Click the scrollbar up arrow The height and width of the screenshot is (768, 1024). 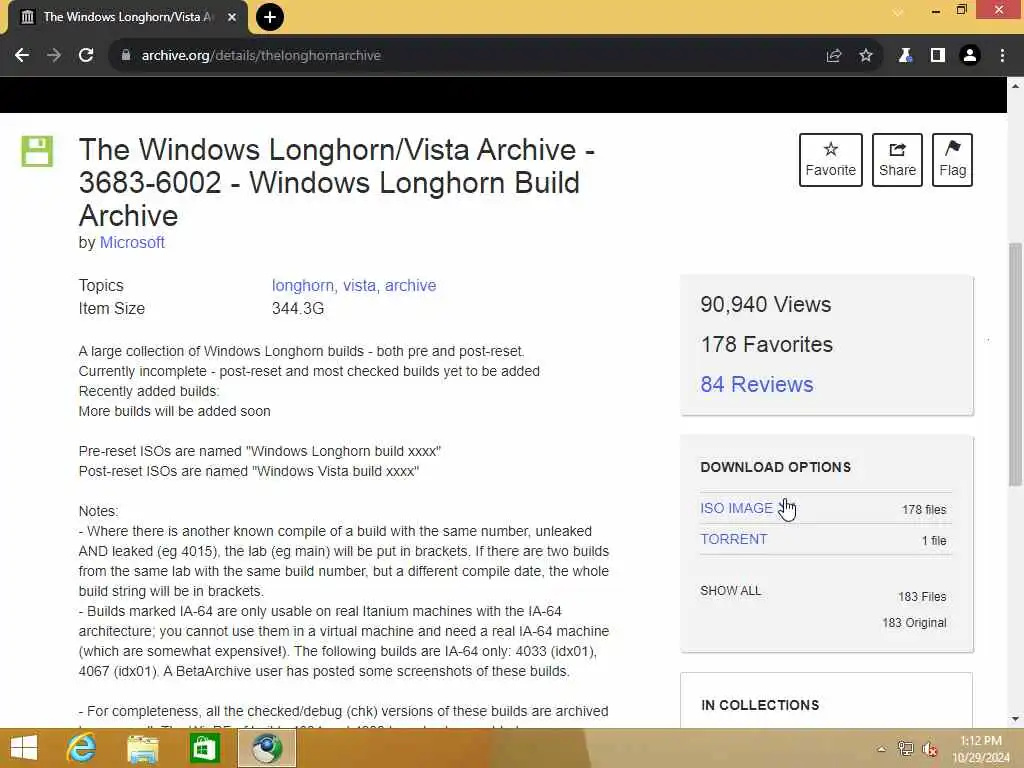(1015, 86)
